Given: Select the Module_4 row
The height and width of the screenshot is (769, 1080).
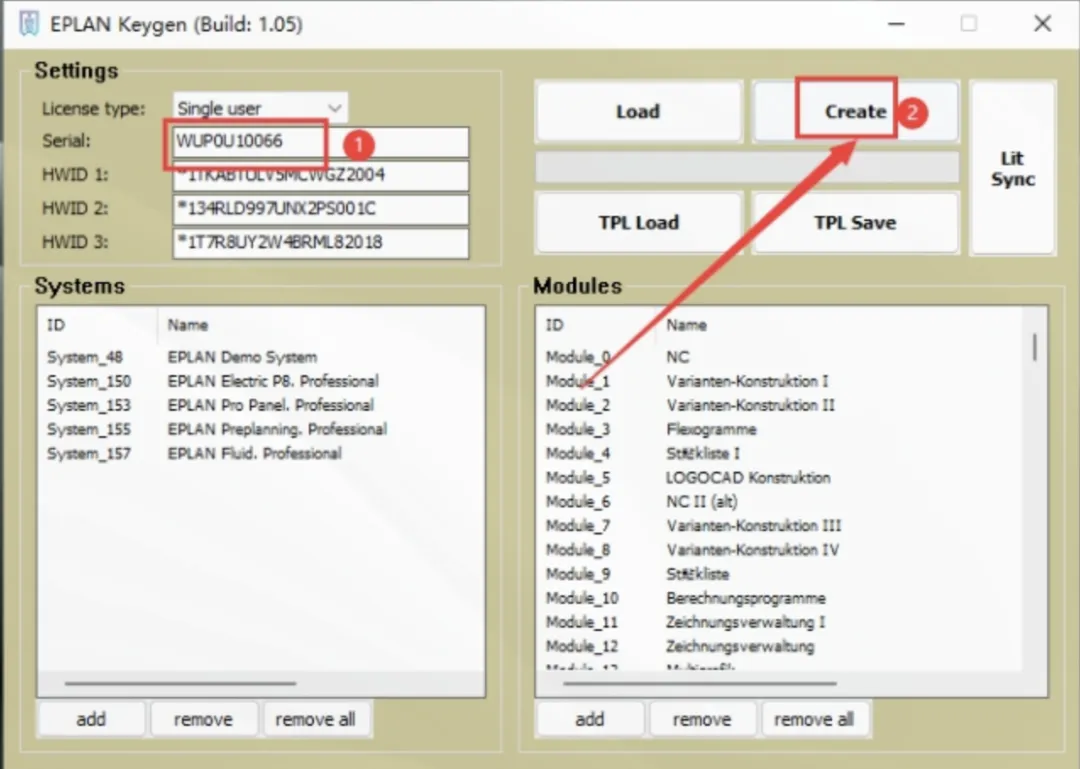Looking at the screenshot, I should click(780, 453).
